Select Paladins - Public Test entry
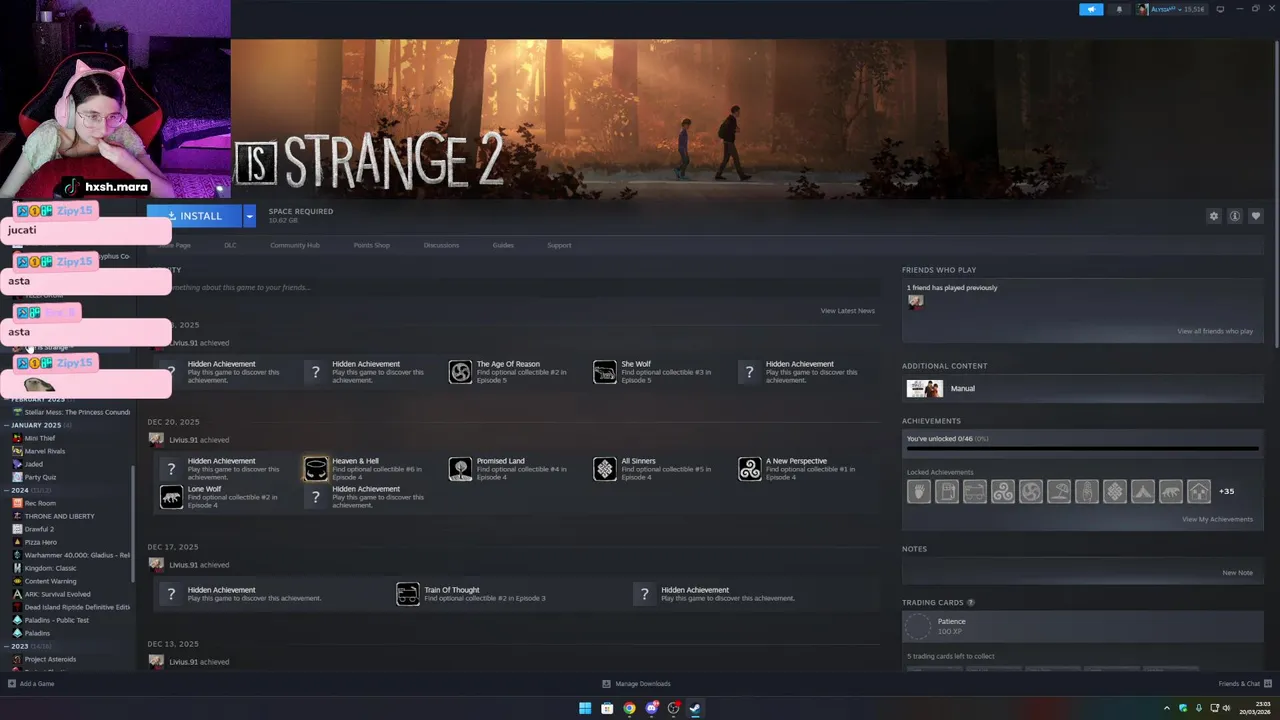The width and height of the screenshot is (1280, 720). coord(57,620)
